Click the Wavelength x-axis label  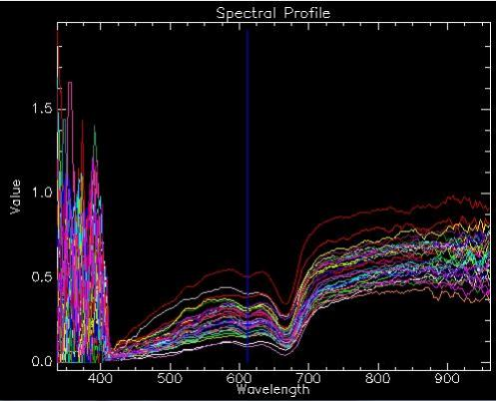(273, 389)
